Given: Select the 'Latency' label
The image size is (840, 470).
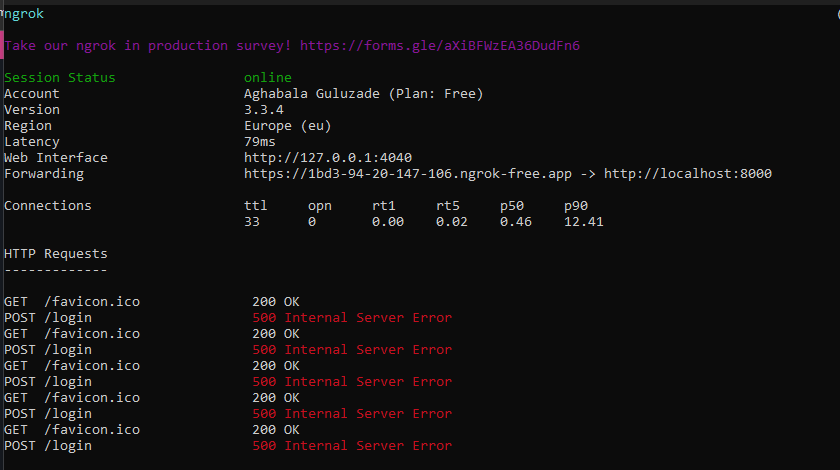Looking at the screenshot, I should [32, 142].
